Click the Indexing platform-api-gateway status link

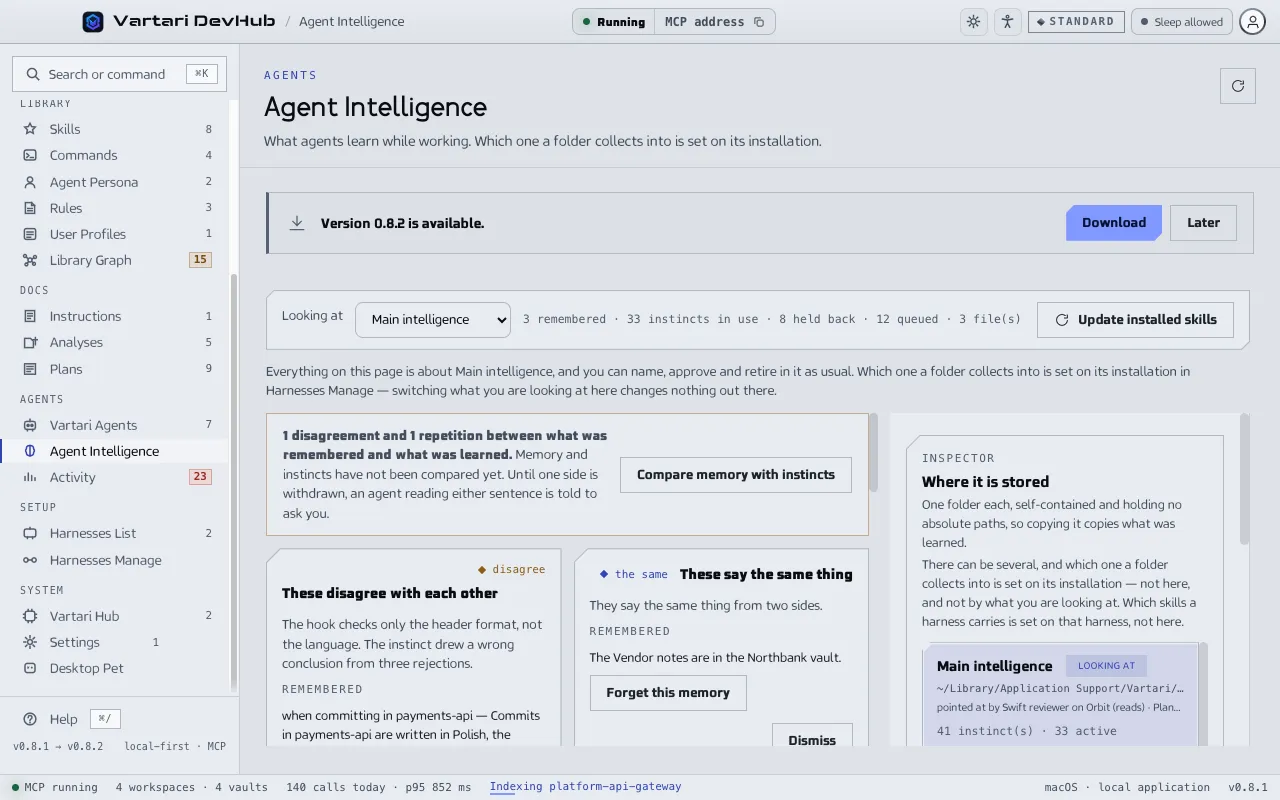click(585, 787)
